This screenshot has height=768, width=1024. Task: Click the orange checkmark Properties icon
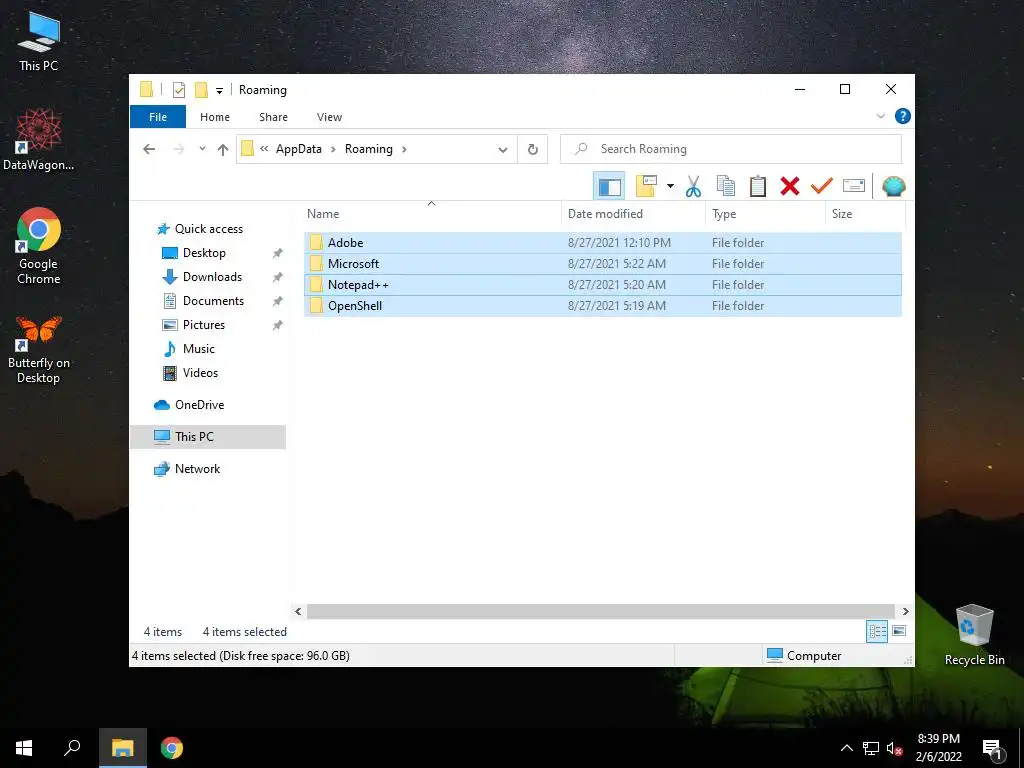[x=822, y=187]
